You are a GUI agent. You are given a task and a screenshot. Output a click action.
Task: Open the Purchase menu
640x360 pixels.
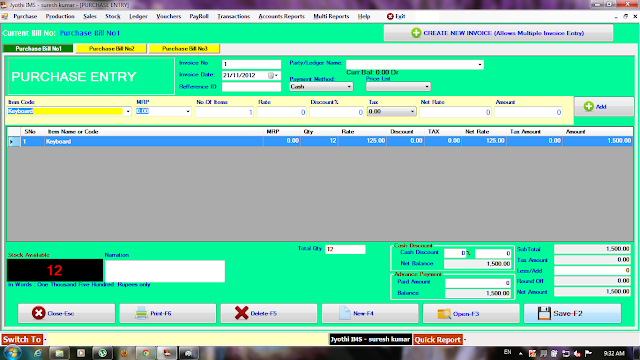pos(25,16)
